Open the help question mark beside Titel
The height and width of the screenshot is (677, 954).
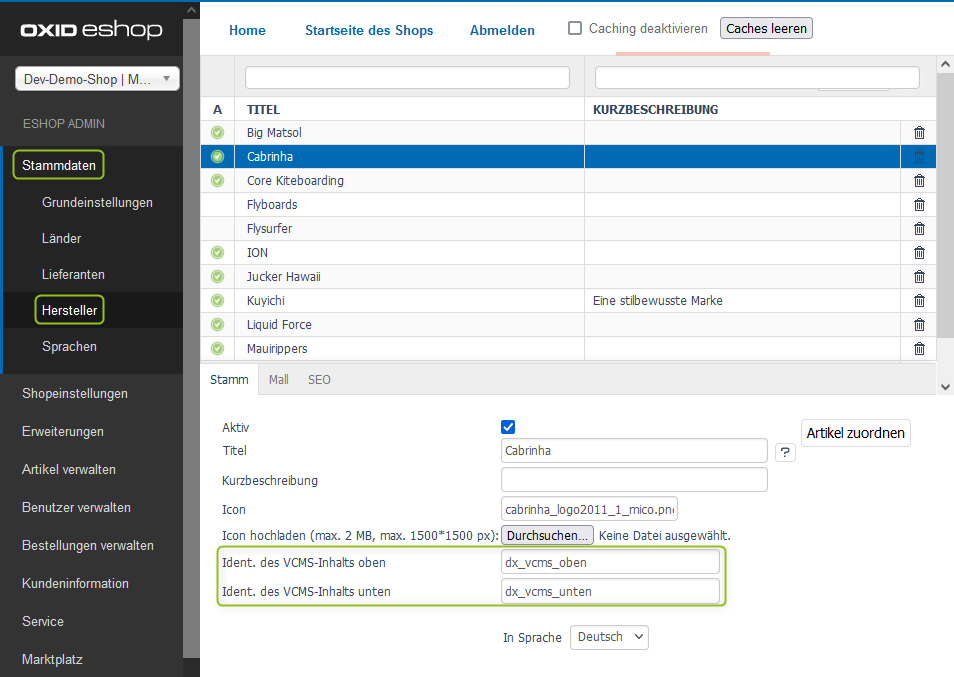point(785,452)
